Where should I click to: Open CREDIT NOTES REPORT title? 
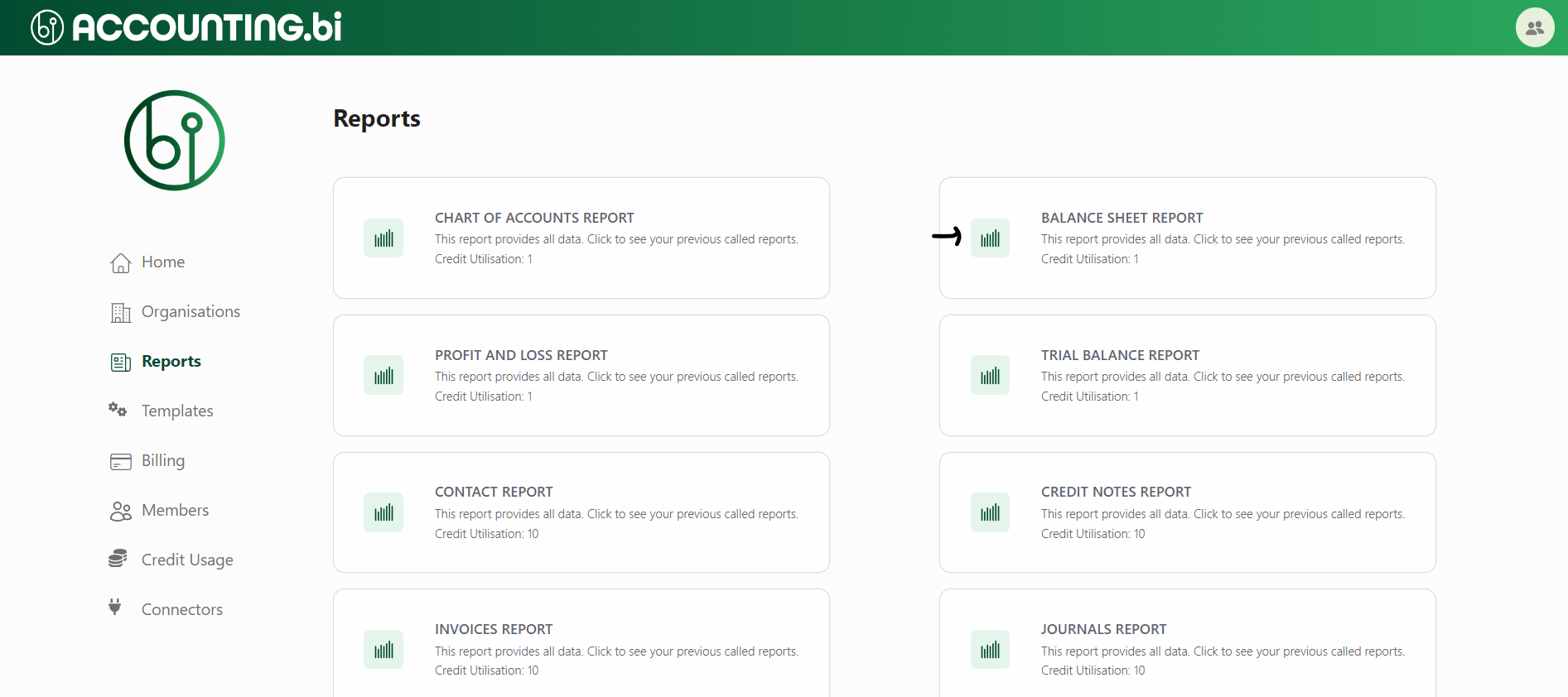1116,492
